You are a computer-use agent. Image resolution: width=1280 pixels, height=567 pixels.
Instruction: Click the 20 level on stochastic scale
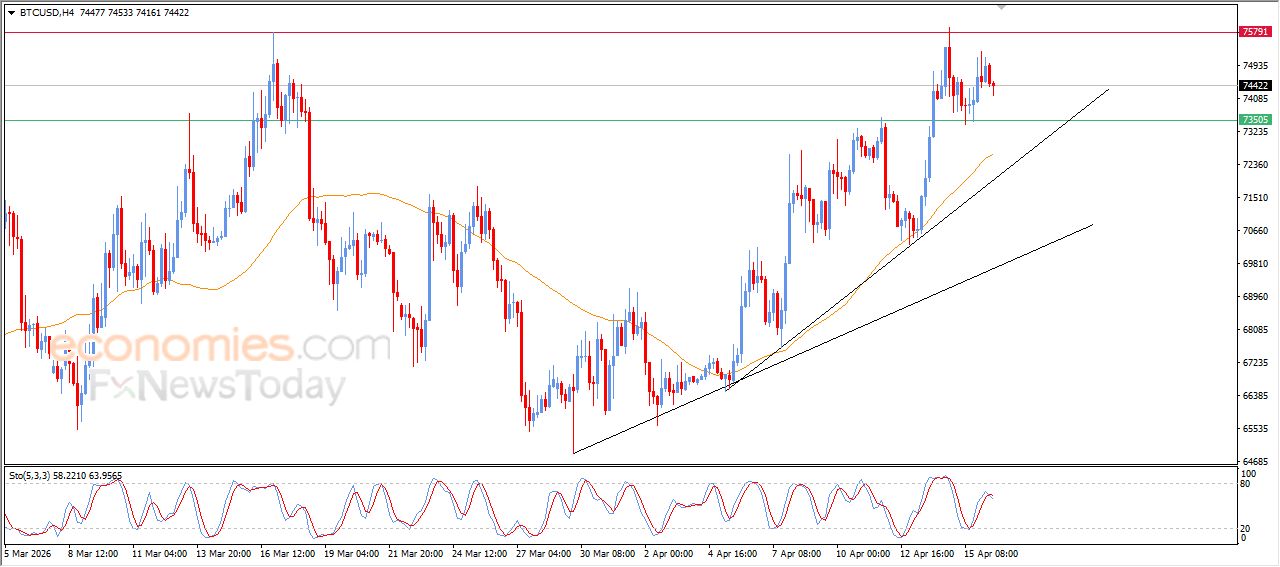pos(1245,527)
